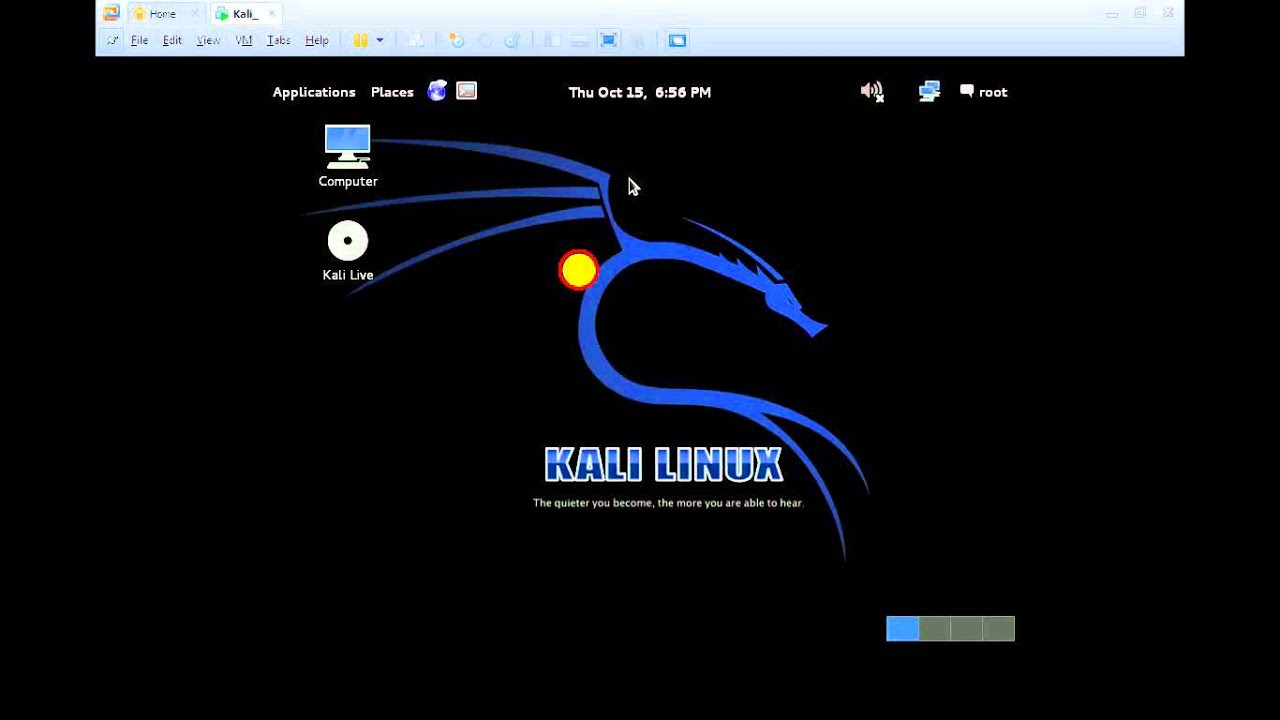Open the VM menu

pos(244,40)
